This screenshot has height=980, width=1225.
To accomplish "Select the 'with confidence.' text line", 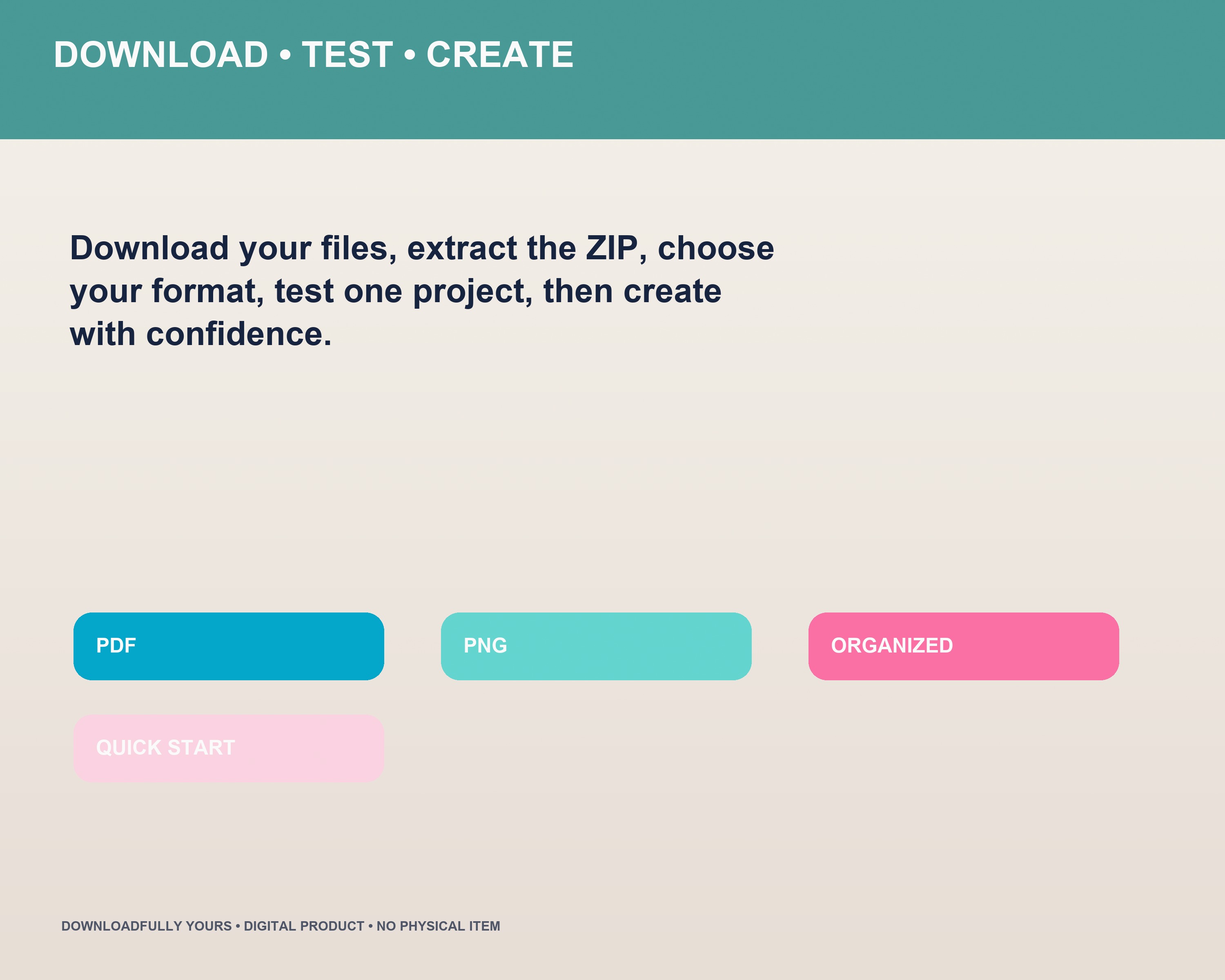I will click(x=200, y=334).
